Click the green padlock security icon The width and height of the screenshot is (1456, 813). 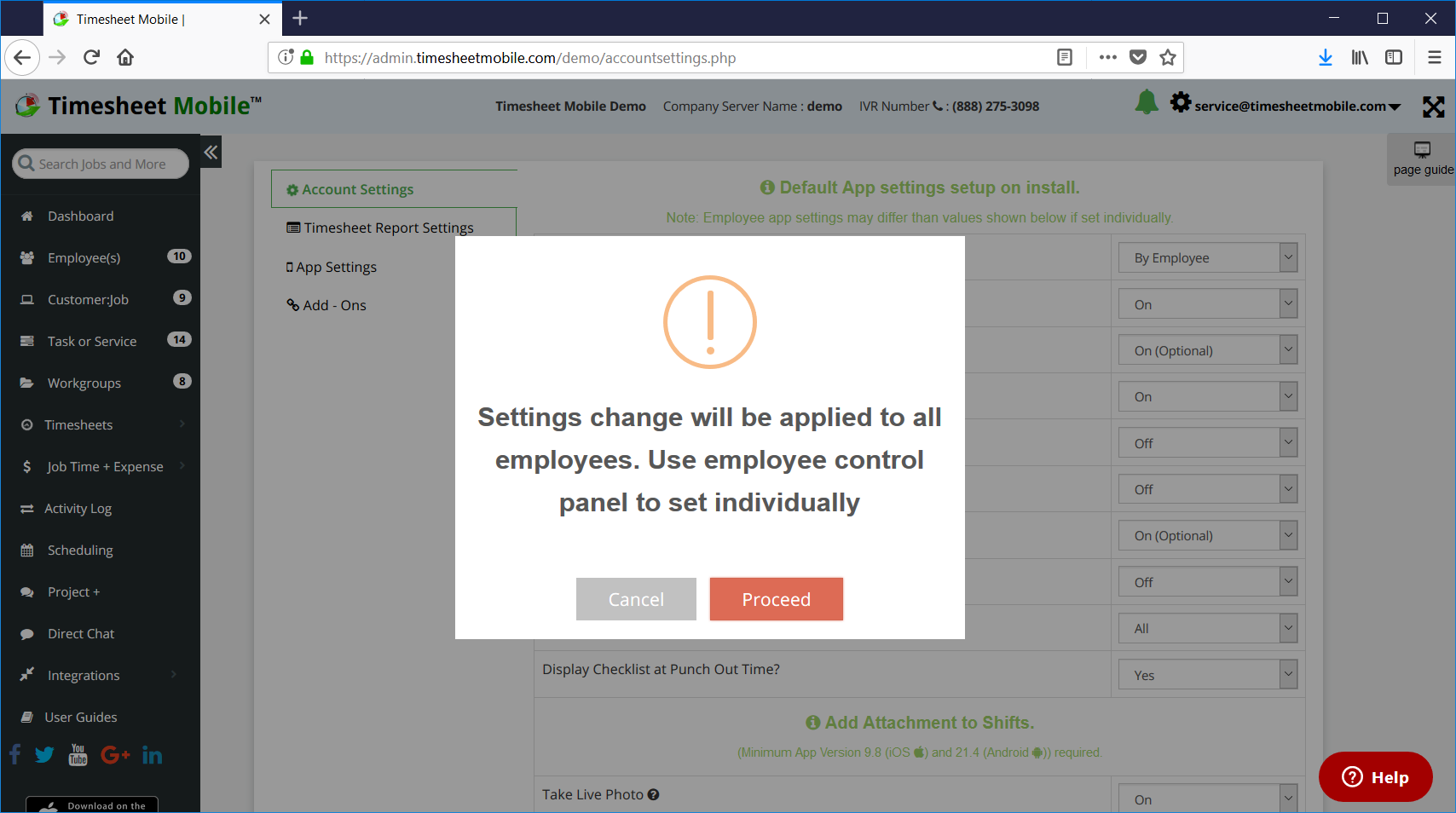click(307, 57)
